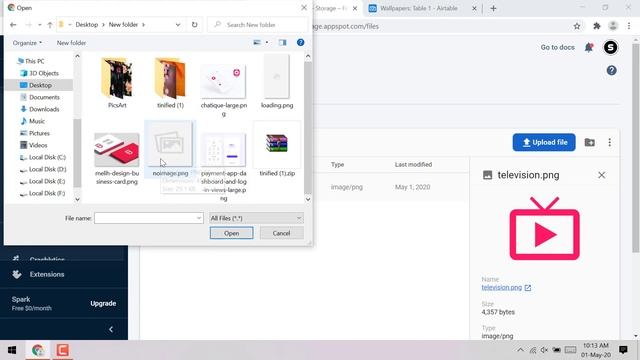Open Go to docs link
Screen dimensions: 640x360
point(558,47)
